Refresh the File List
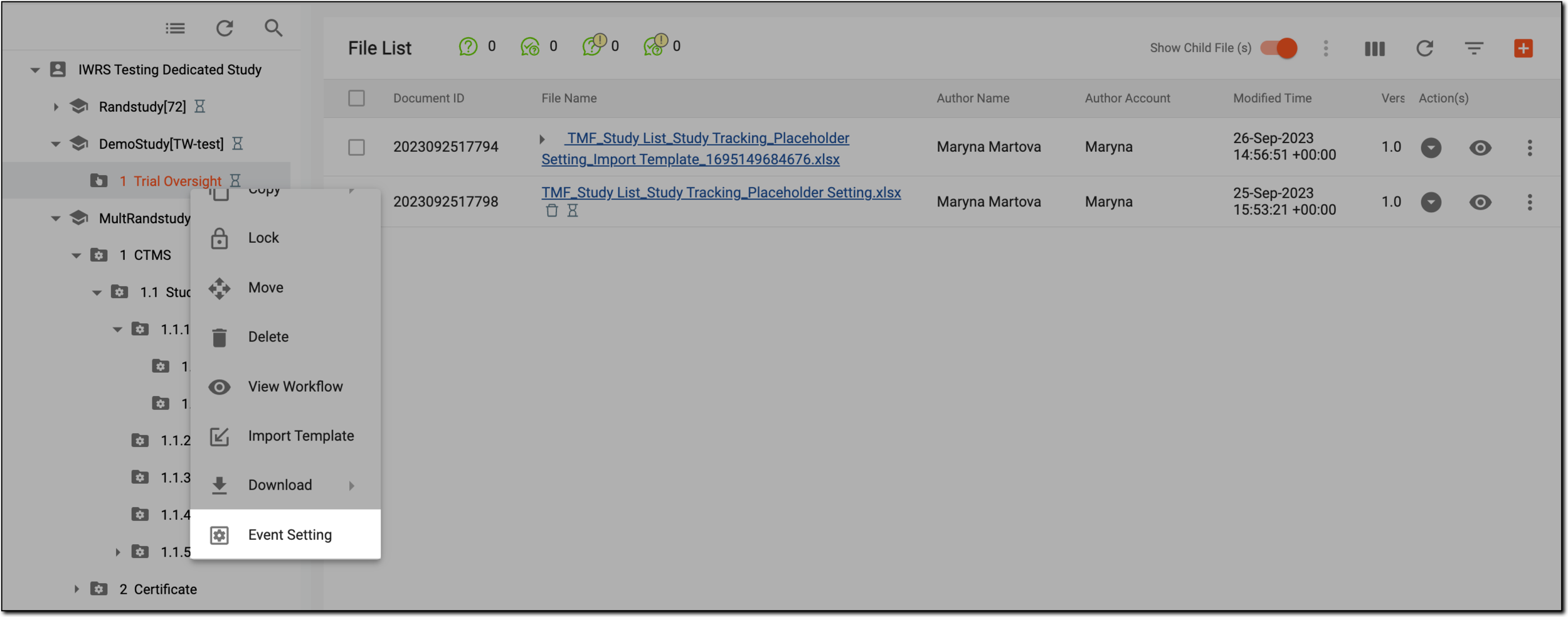The height and width of the screenshot is (617, 1568). click(x=1424, y=48)
